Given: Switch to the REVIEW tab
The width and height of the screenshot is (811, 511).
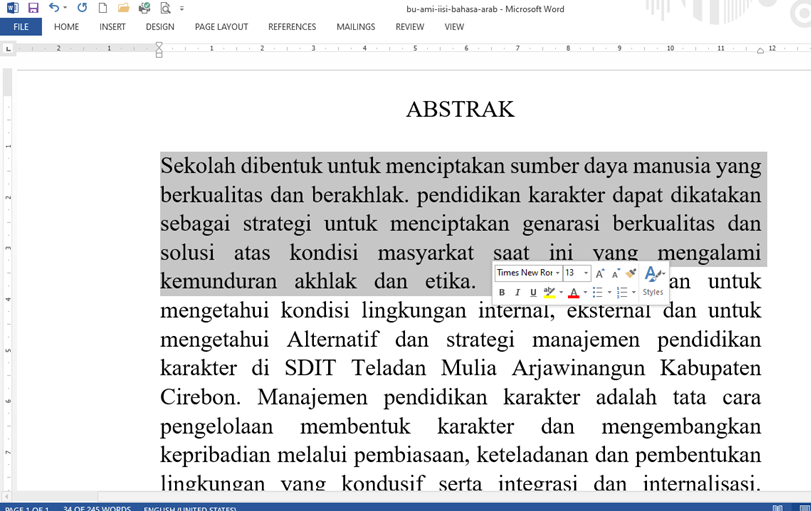Looking at the screenshot, I should [410, 27].
